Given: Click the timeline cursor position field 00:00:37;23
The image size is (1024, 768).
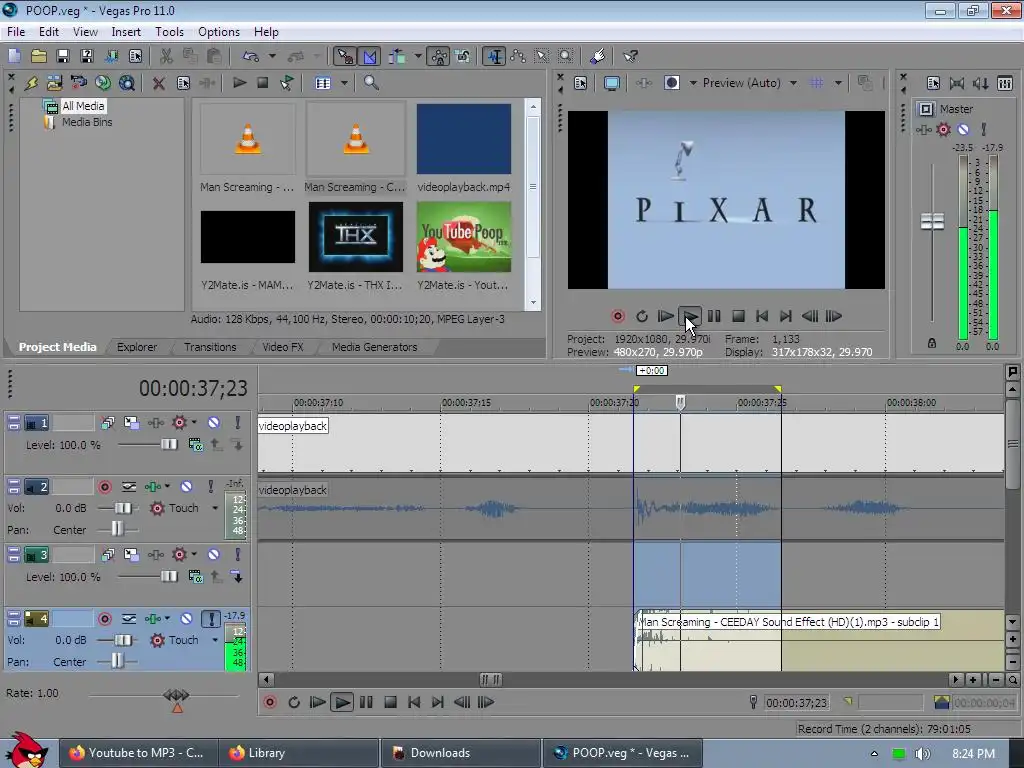Looking at the screenshot, I should pyautogui.click(x=796, y=703).
